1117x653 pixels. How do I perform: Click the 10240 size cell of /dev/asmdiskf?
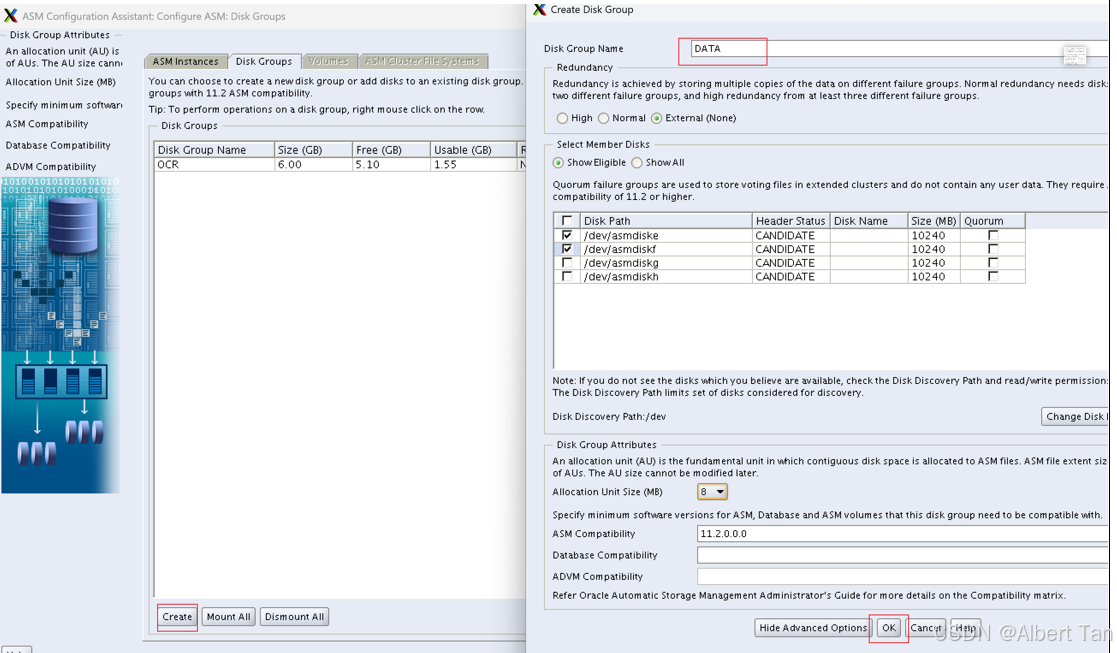(x=934, y=249)
